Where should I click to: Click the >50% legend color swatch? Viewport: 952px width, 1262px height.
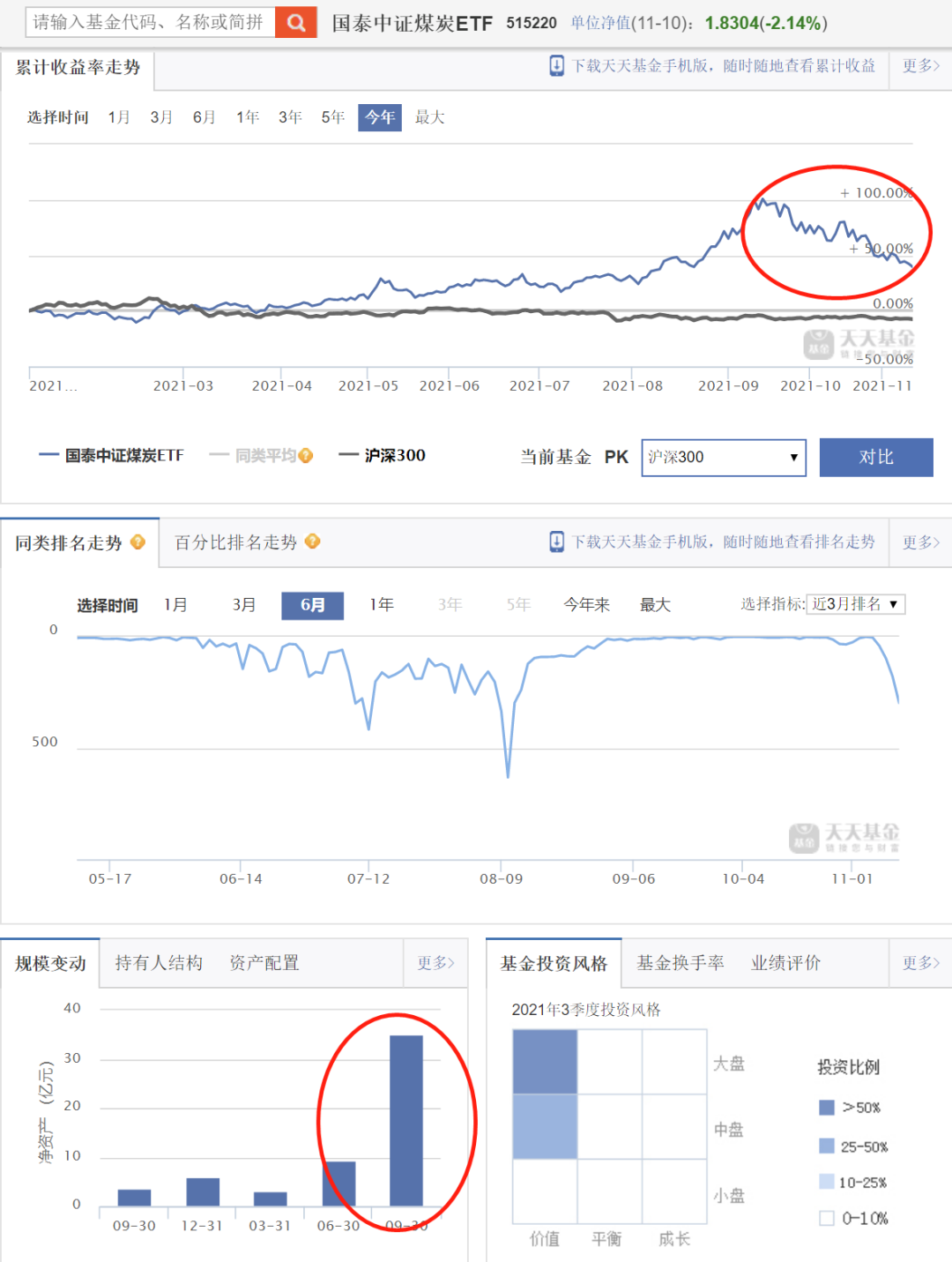827,1108
